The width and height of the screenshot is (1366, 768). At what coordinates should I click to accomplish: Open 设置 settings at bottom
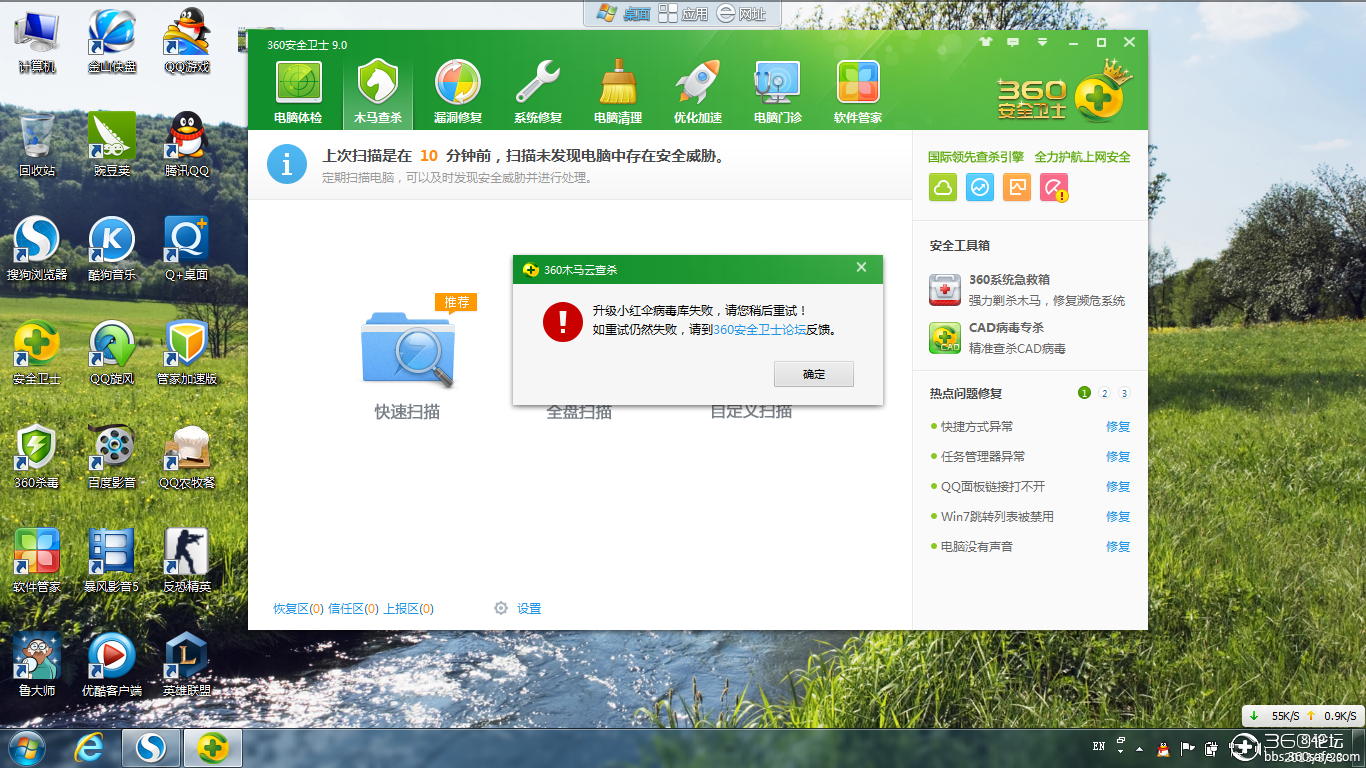coord(517,608)
